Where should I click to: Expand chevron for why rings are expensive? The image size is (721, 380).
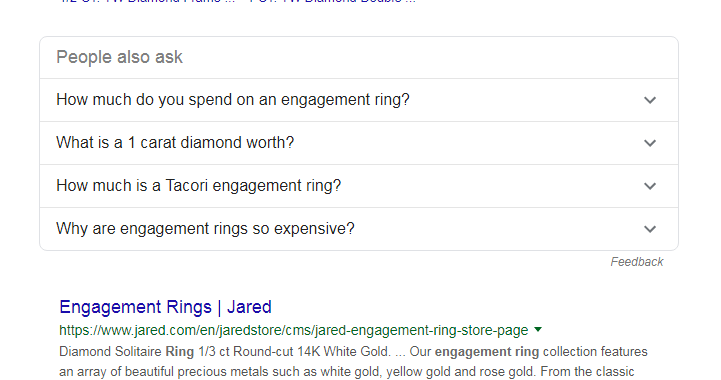(x=650, y=229)
